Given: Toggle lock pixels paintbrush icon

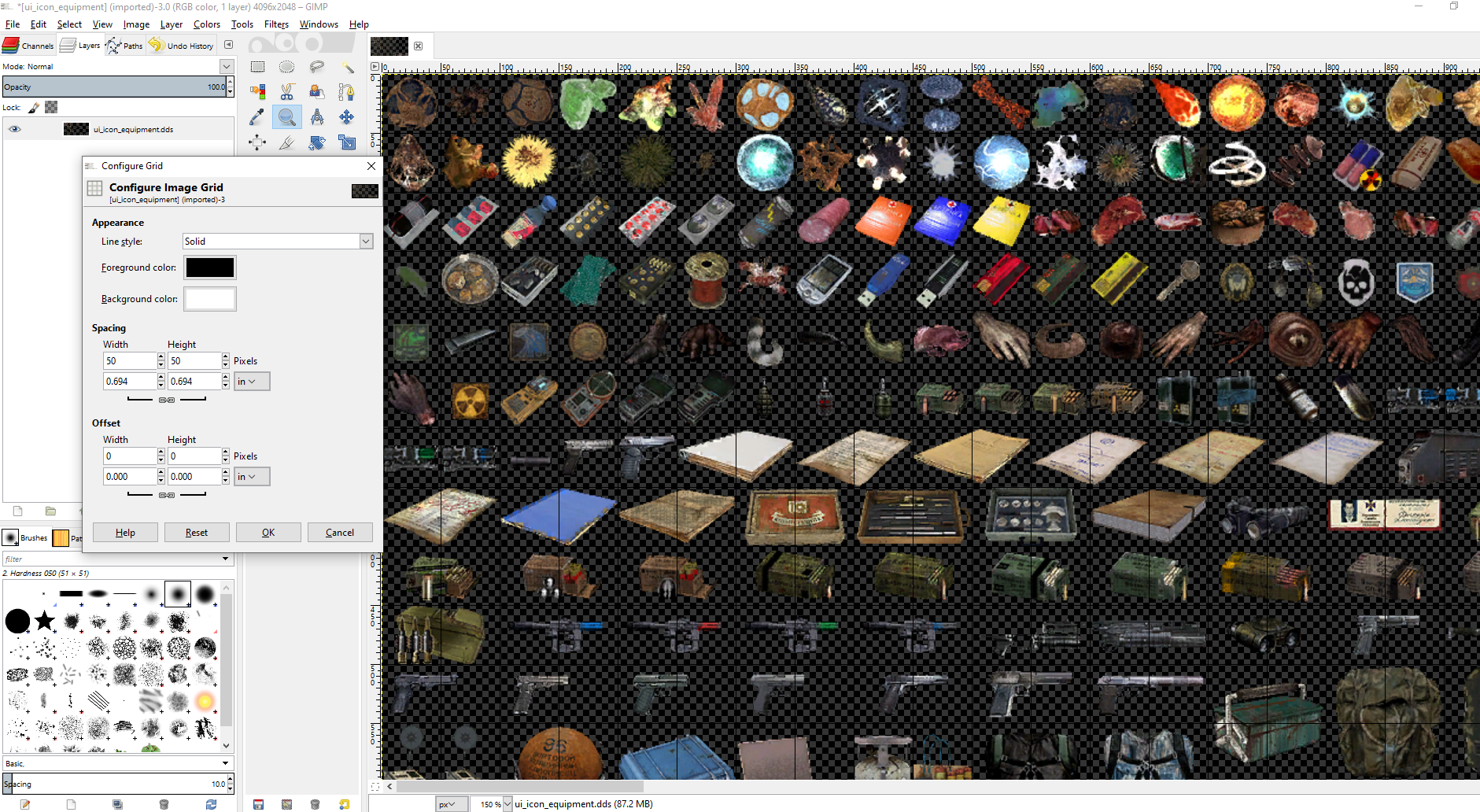Looking at the screenshot, I should [x=34, y=107].
